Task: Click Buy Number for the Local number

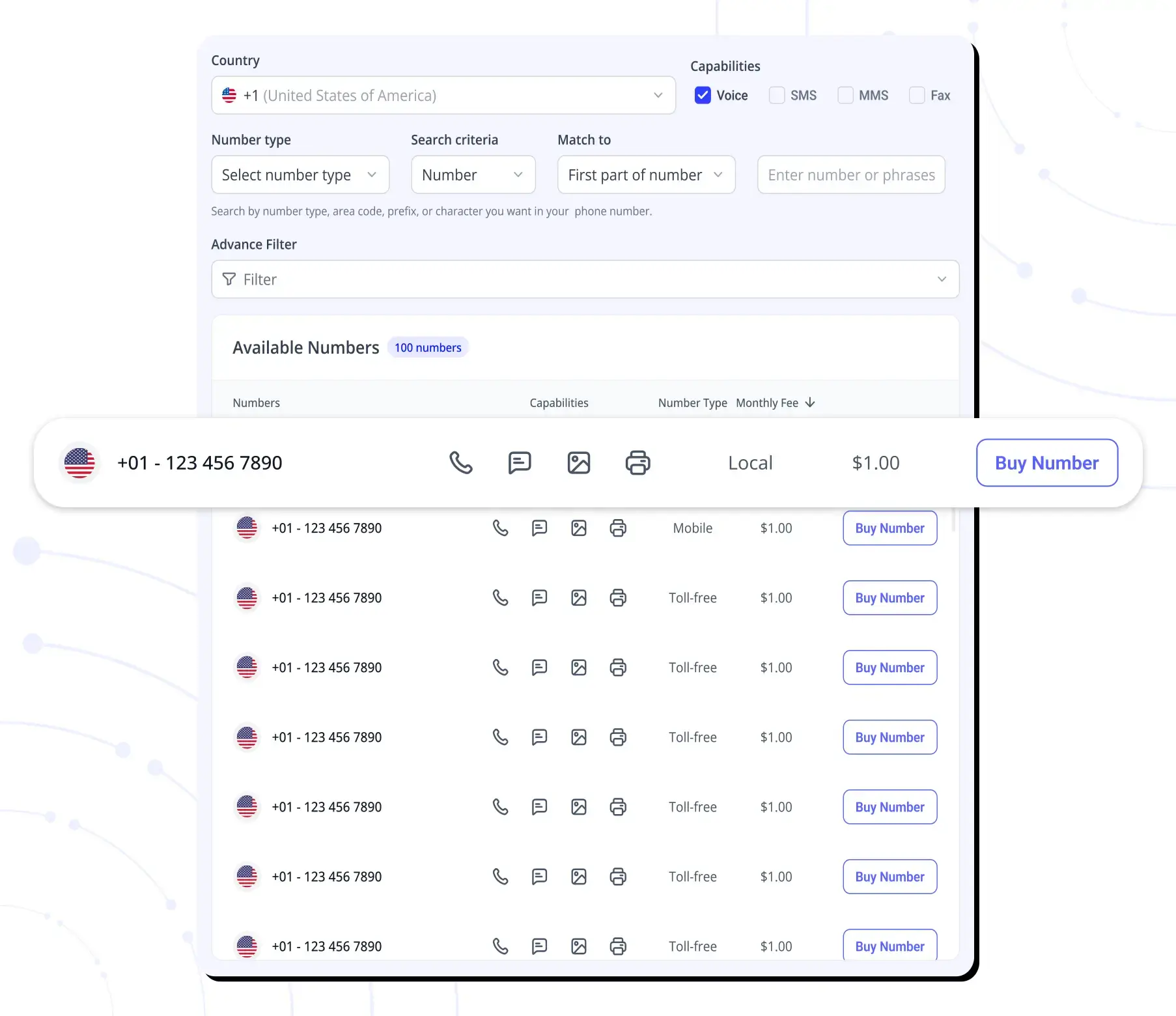Action: pos(1046,463)
